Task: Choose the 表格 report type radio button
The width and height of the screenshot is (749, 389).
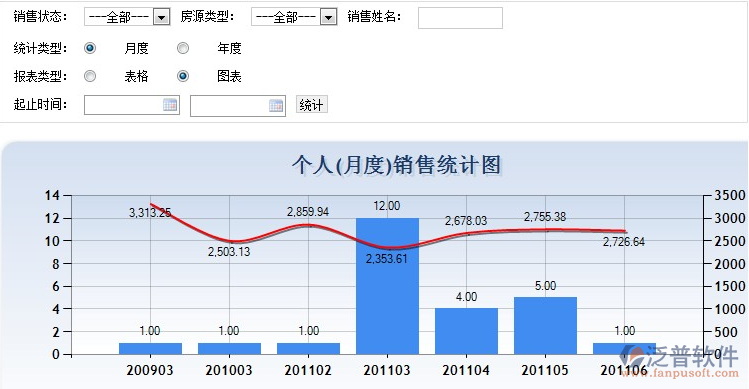Action: 90,76
